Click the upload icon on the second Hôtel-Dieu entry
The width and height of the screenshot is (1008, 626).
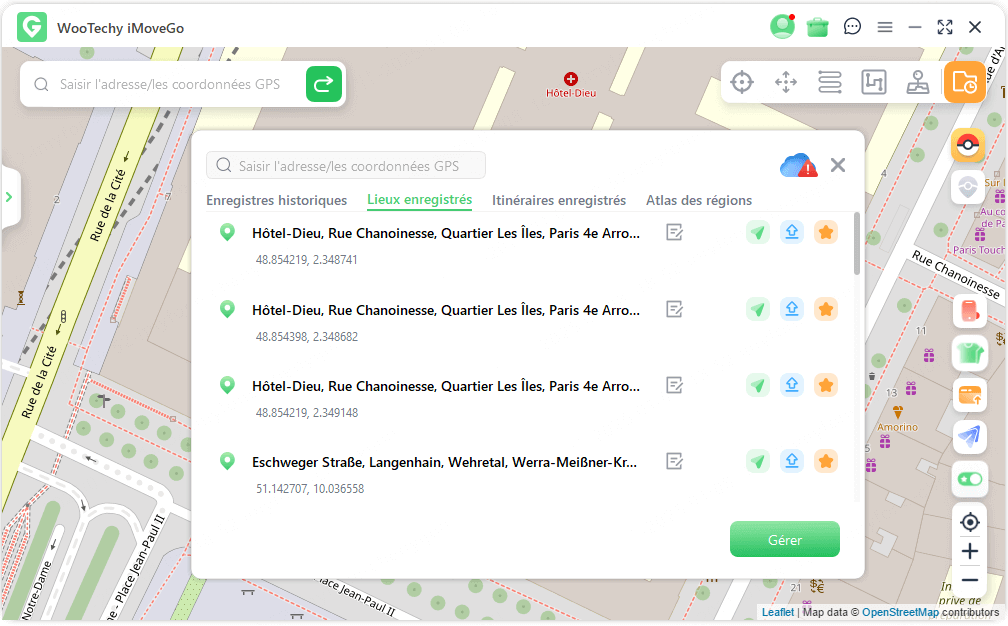click(x=791, y=309)
